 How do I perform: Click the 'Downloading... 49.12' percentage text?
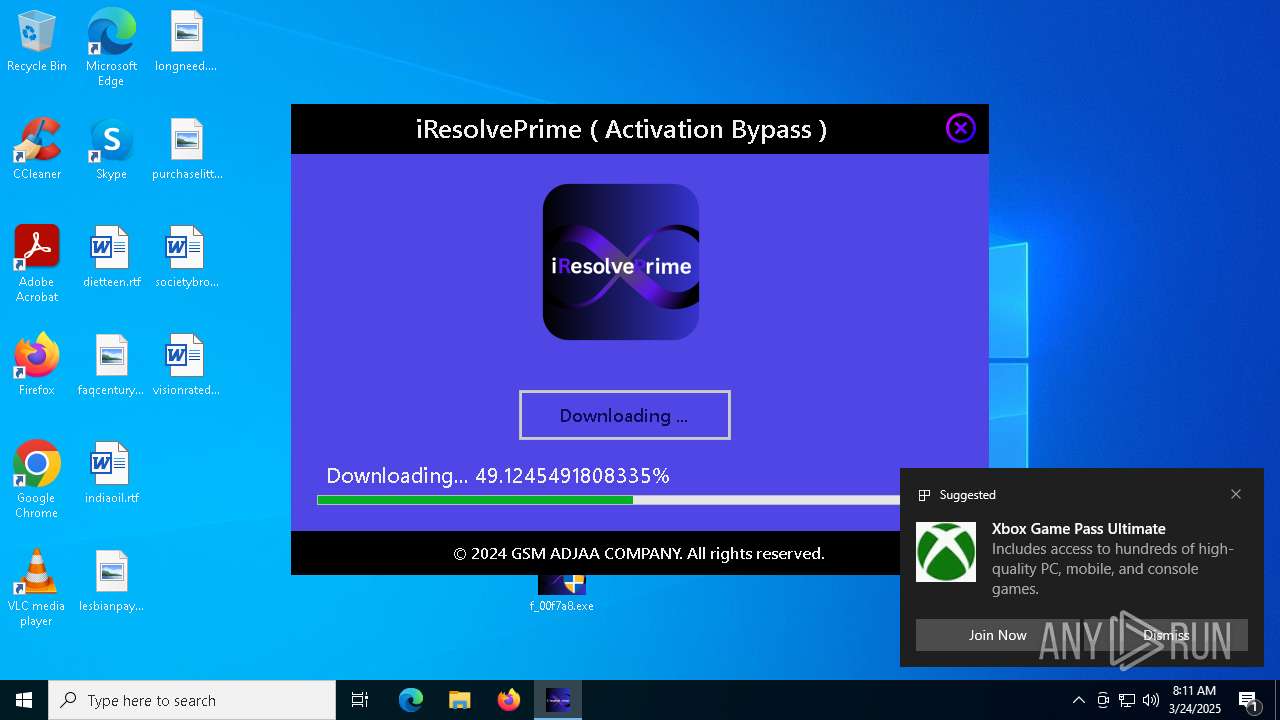[x=498, y=476]
